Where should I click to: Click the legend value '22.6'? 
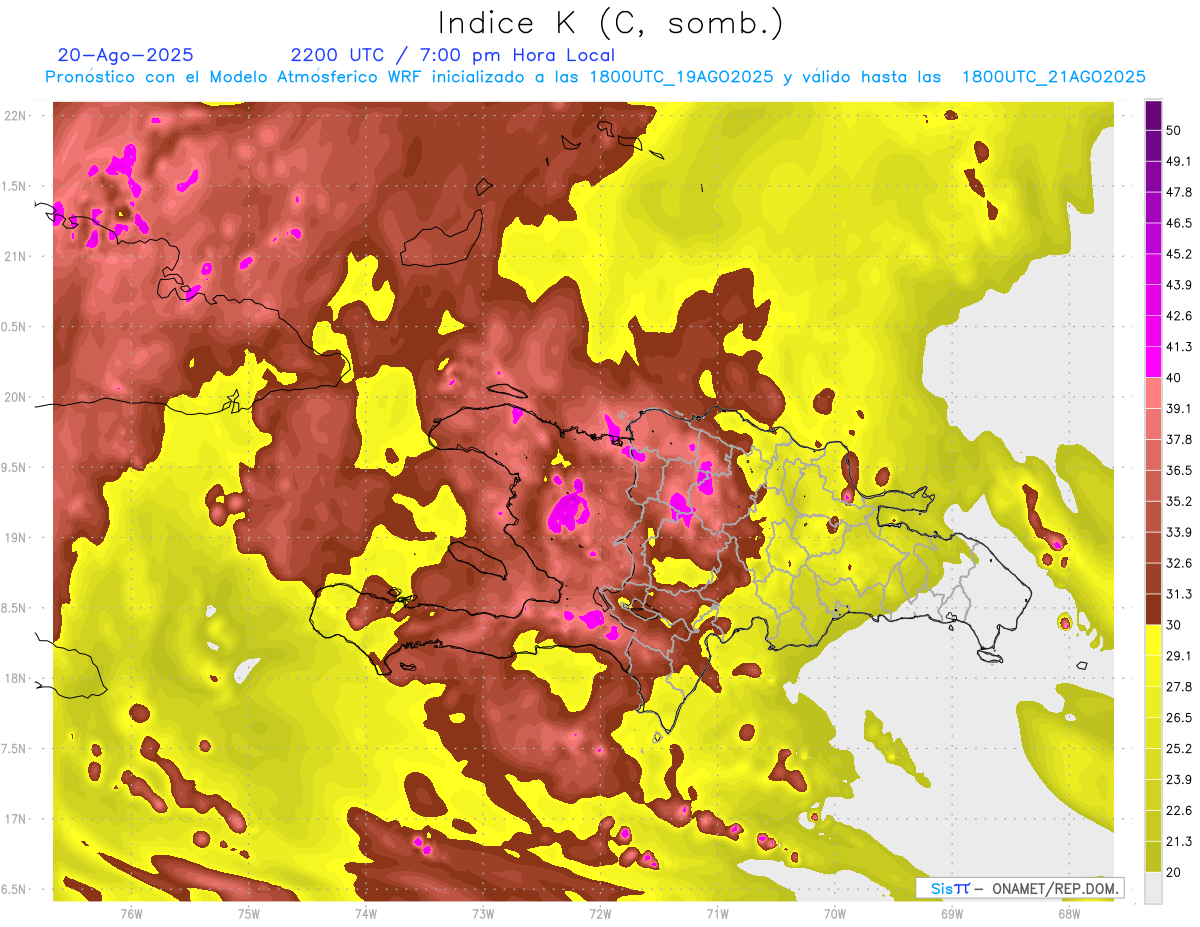(x=1179, y=811)
